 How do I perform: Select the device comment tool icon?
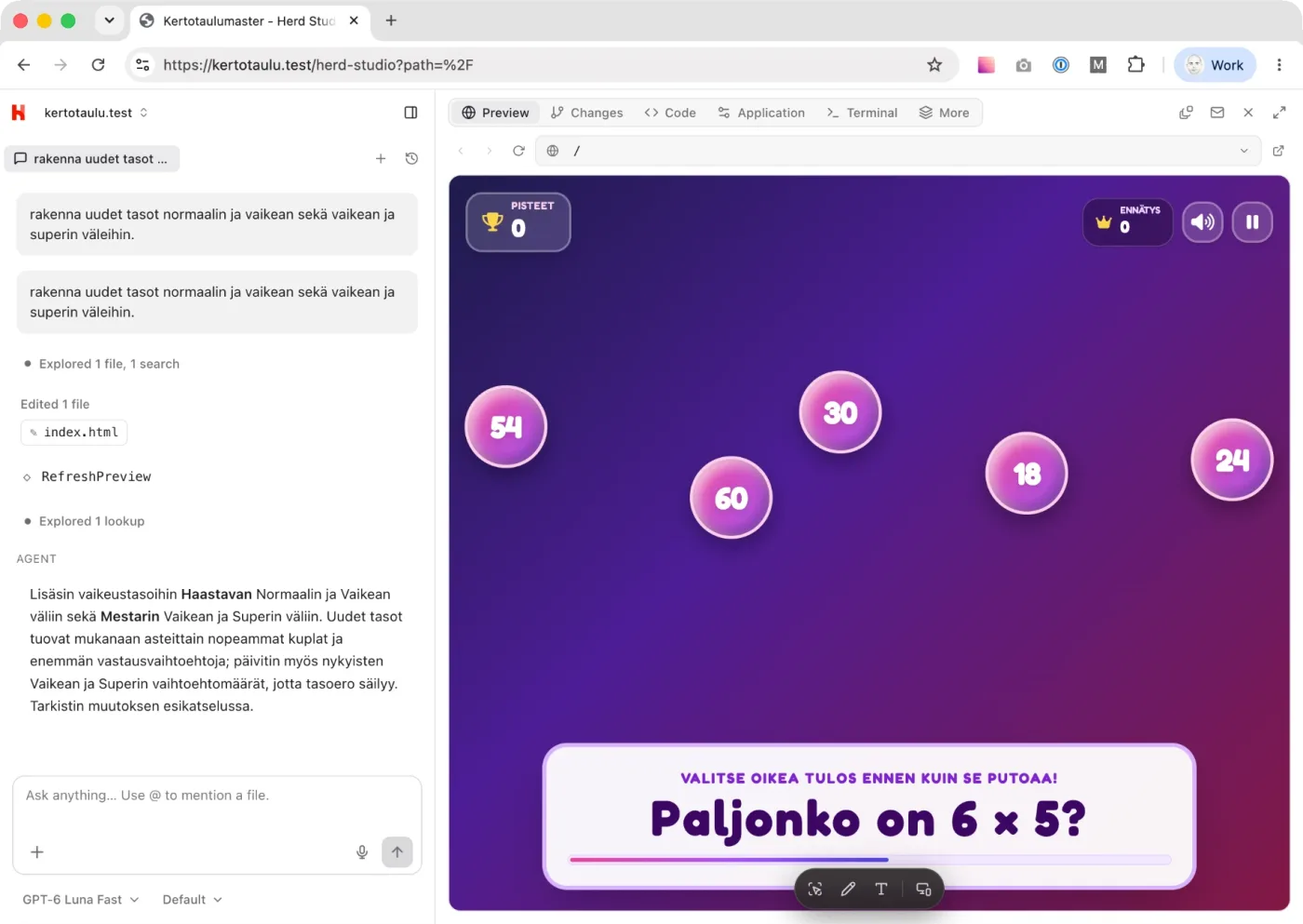click(923, 889)
